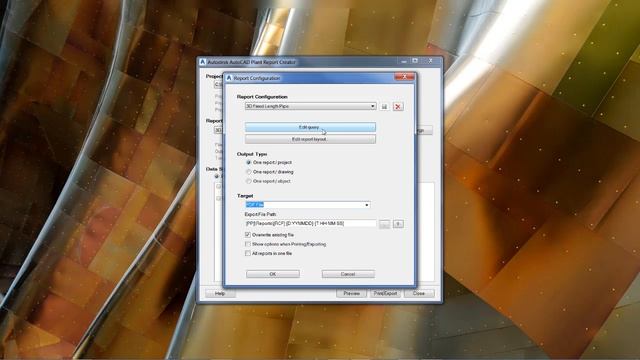Click the AutoCAD logo in Report Configuration title bar

click(x=229, y=78)
